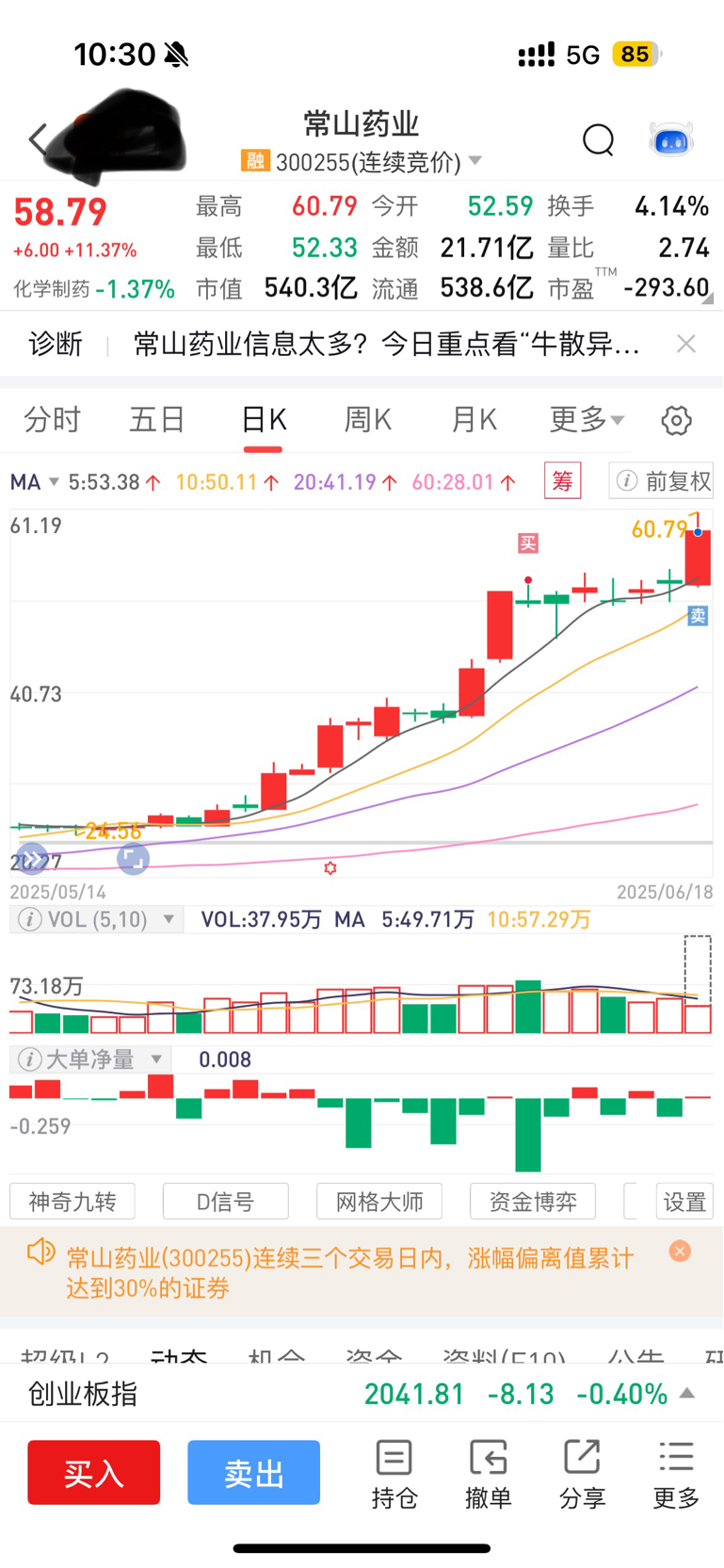724x1568 pixels.
Task: Tap the current price 58.79
Action: [60, 212]
